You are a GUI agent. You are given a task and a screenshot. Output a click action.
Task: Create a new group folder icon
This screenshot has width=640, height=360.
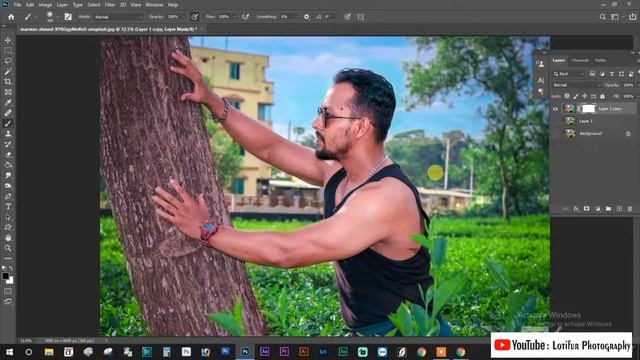[x=608, y=209]
